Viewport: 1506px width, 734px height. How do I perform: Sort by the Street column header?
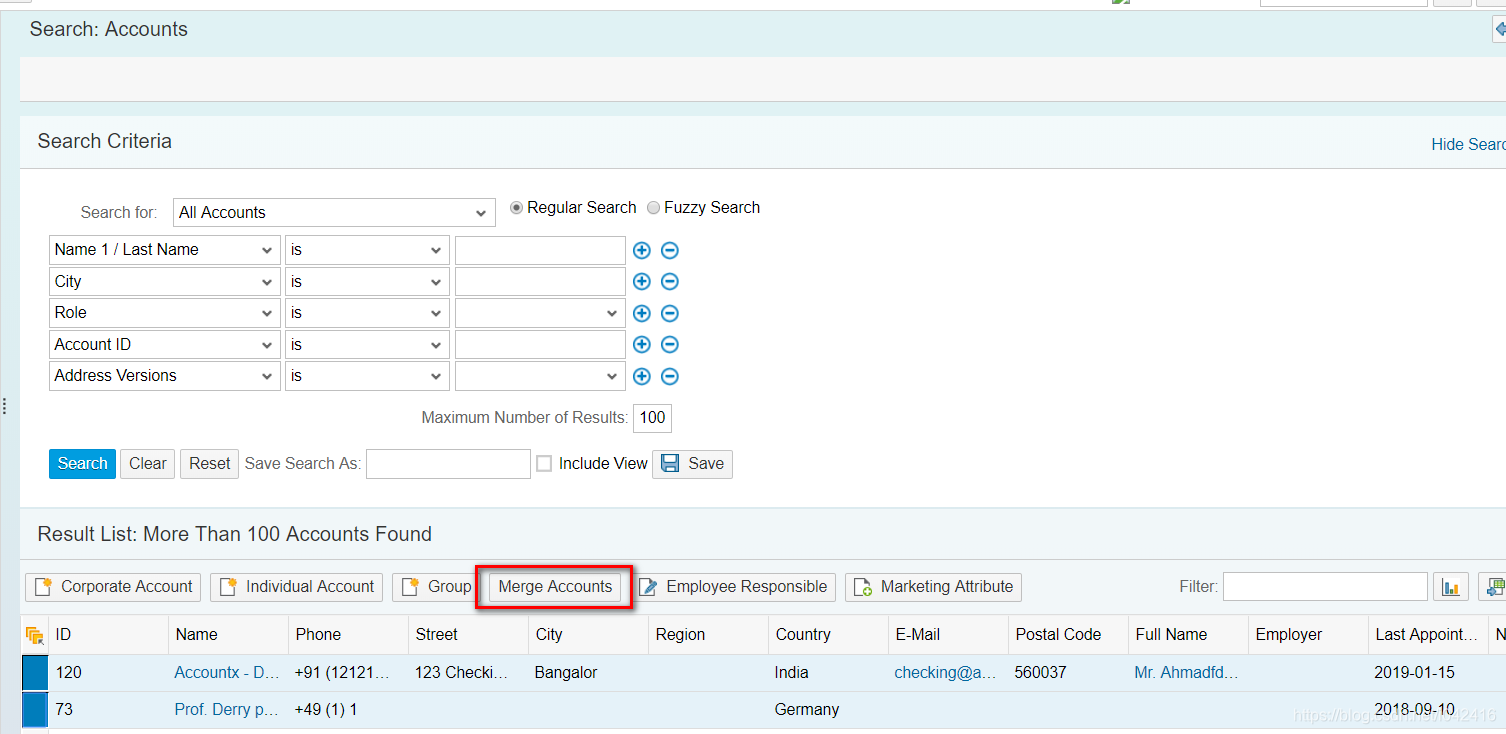pos(468,635)
